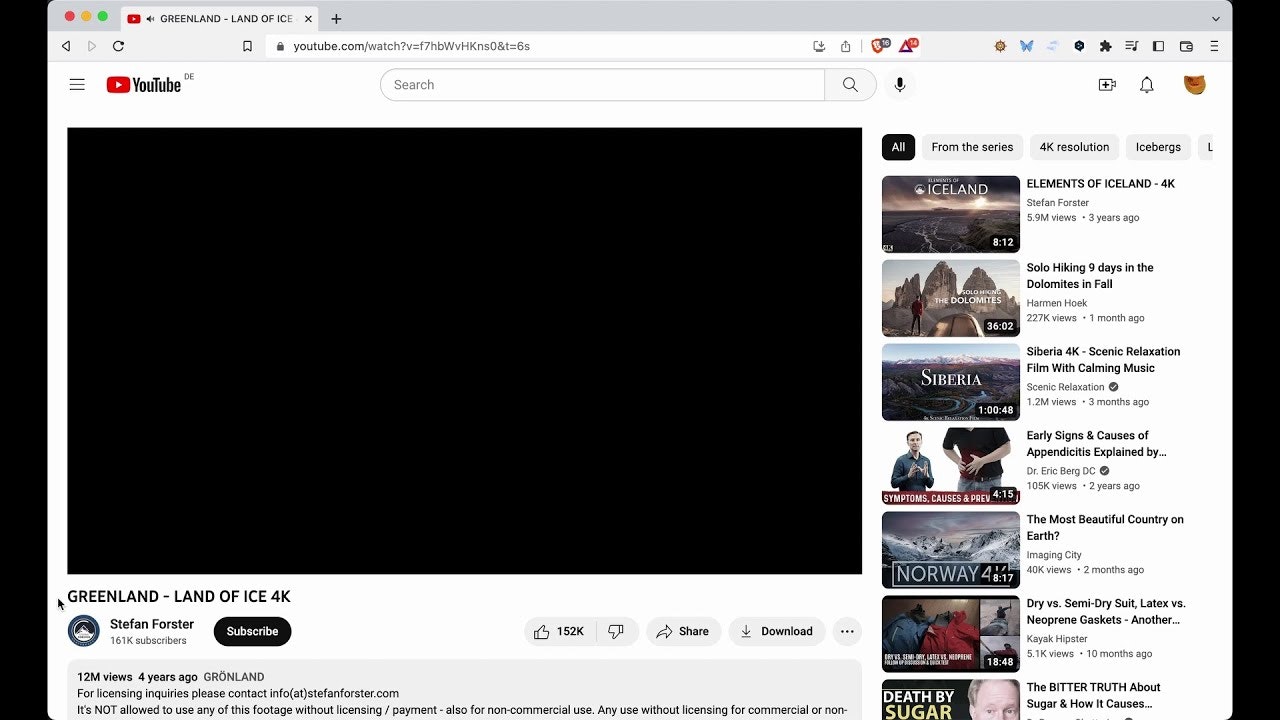Open Stefan Forster channel avatar
The image size is (1280, 720).
point(84,631)
